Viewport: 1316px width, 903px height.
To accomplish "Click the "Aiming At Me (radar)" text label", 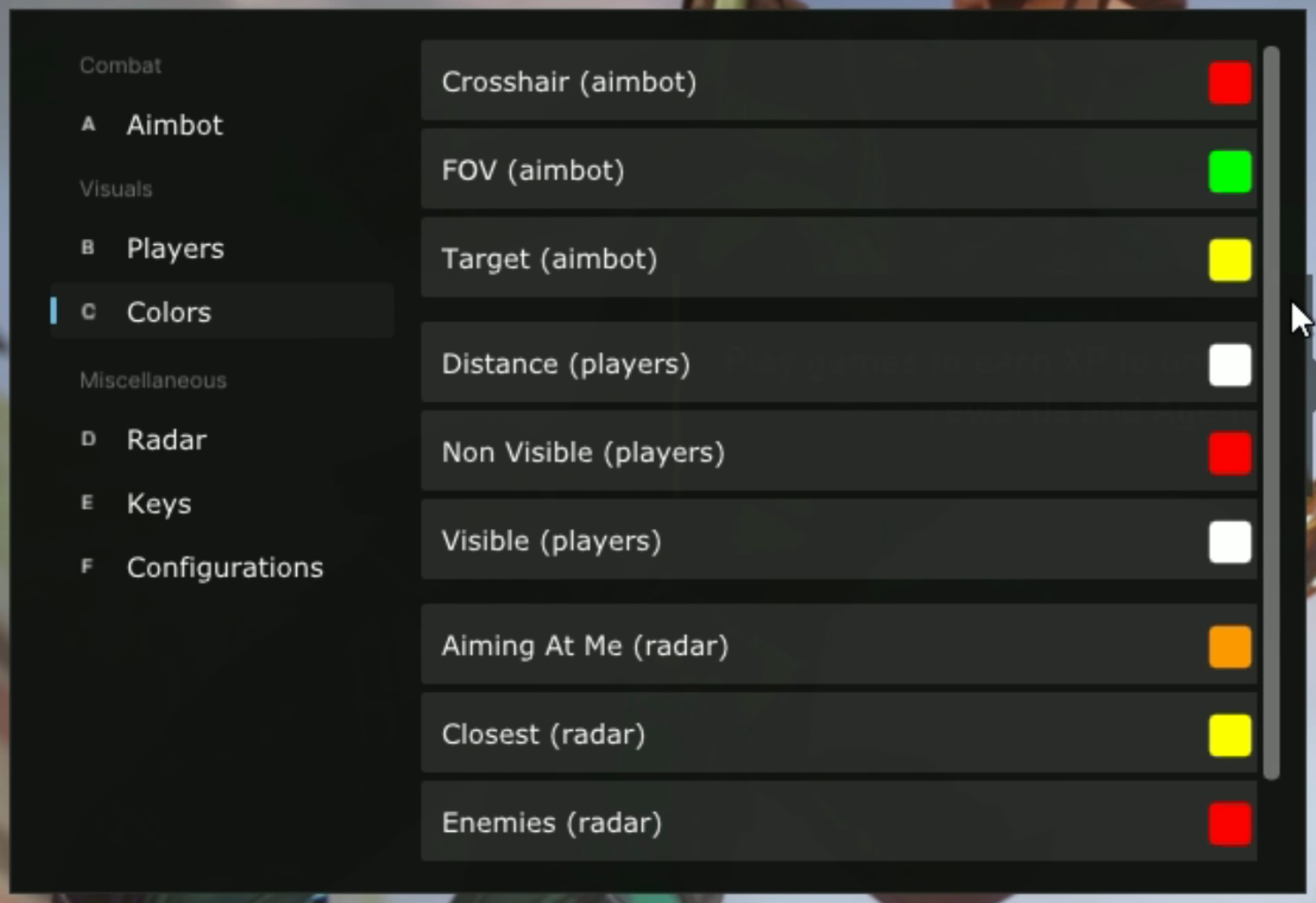I will point(585,646).
